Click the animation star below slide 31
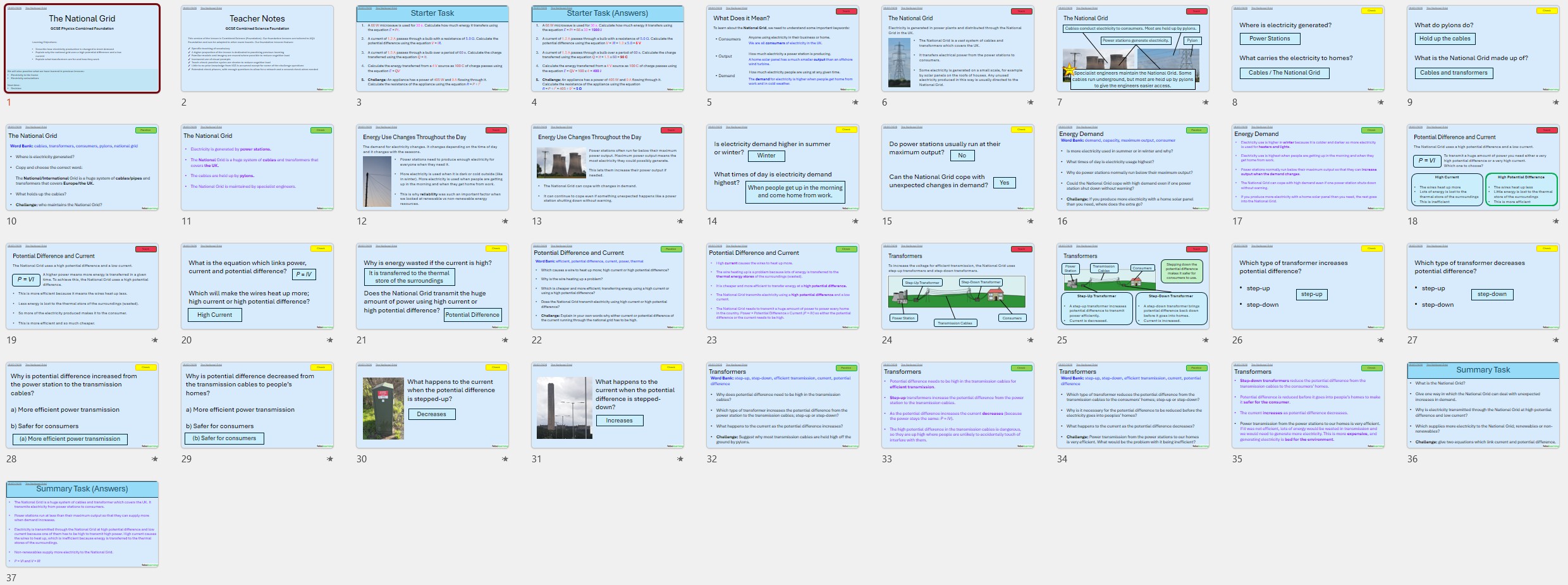This screenshot has width=1568, height=585. (680, 459)
